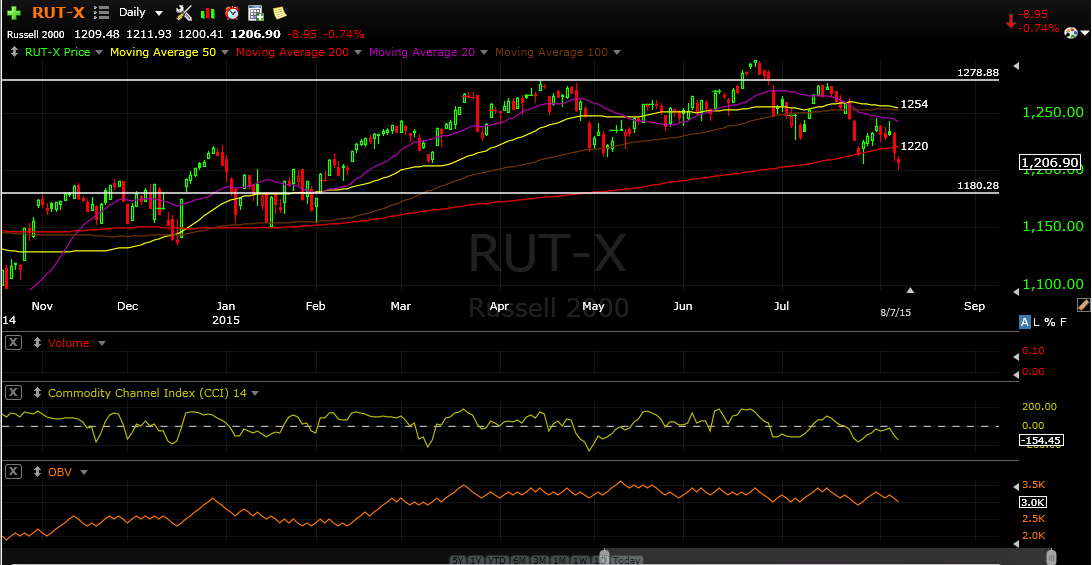Open the alarm clock alert icon
1092x565 pixels.
[232, 12]
